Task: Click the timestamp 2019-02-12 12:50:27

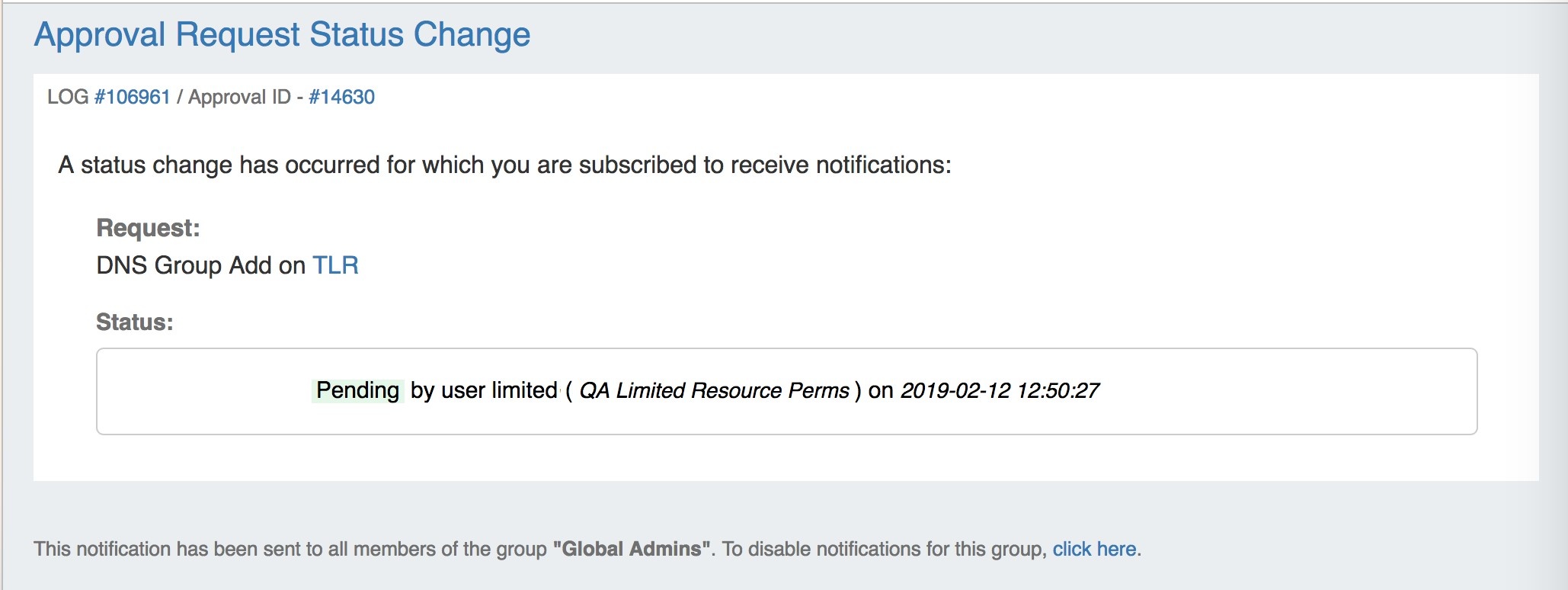Action: [x=1000, y=390]
